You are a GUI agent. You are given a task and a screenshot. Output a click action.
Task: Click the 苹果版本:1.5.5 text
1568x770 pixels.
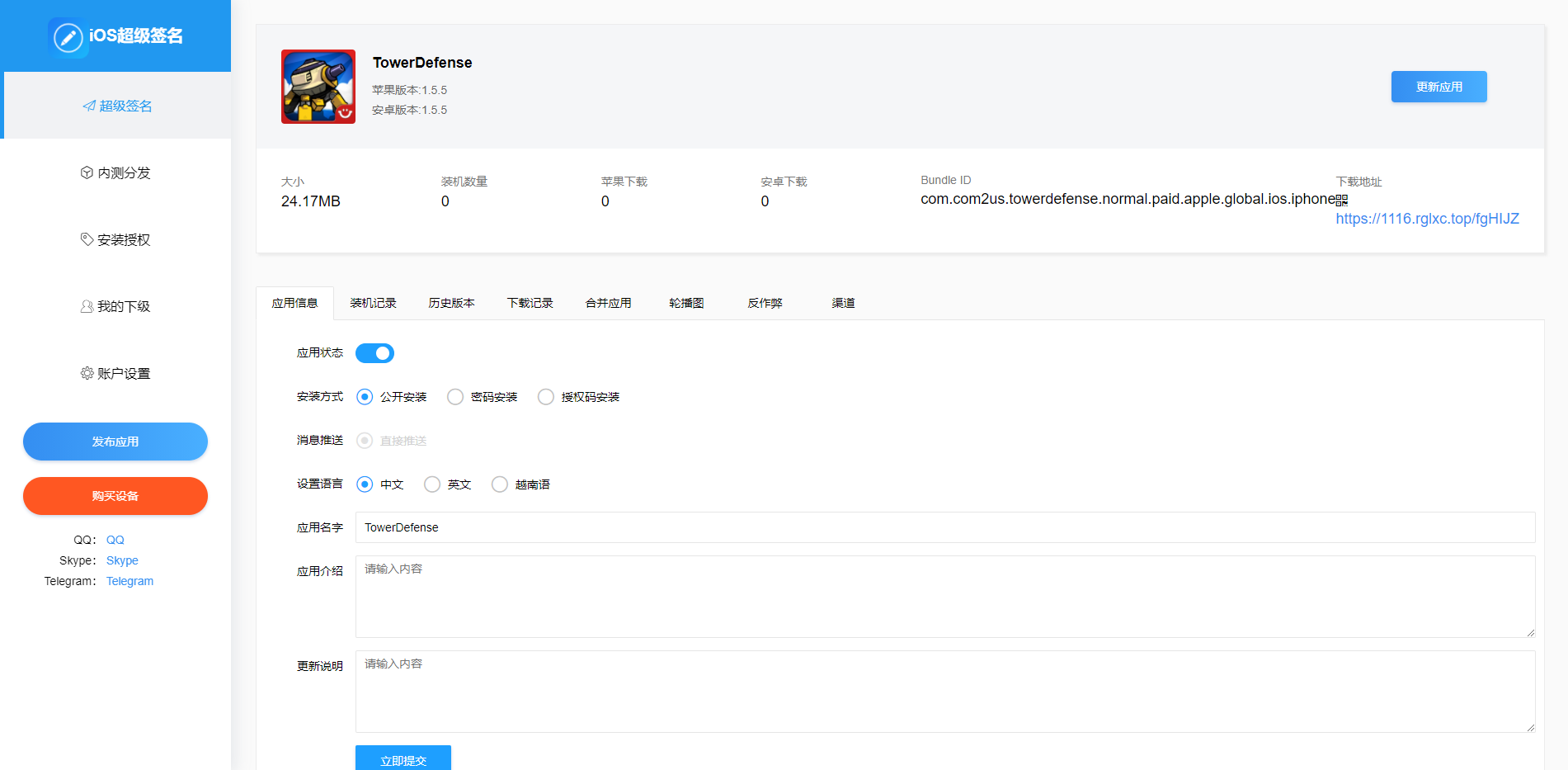click(410, 90)
